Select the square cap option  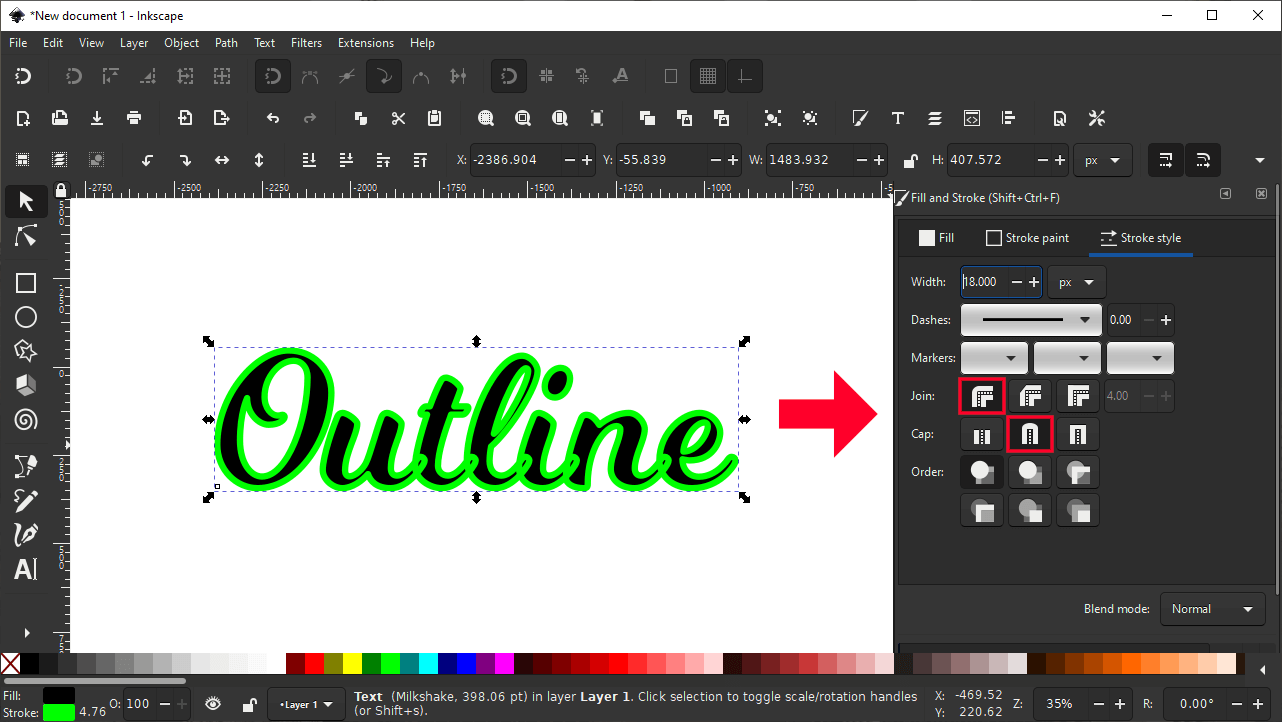[1078, 434]
